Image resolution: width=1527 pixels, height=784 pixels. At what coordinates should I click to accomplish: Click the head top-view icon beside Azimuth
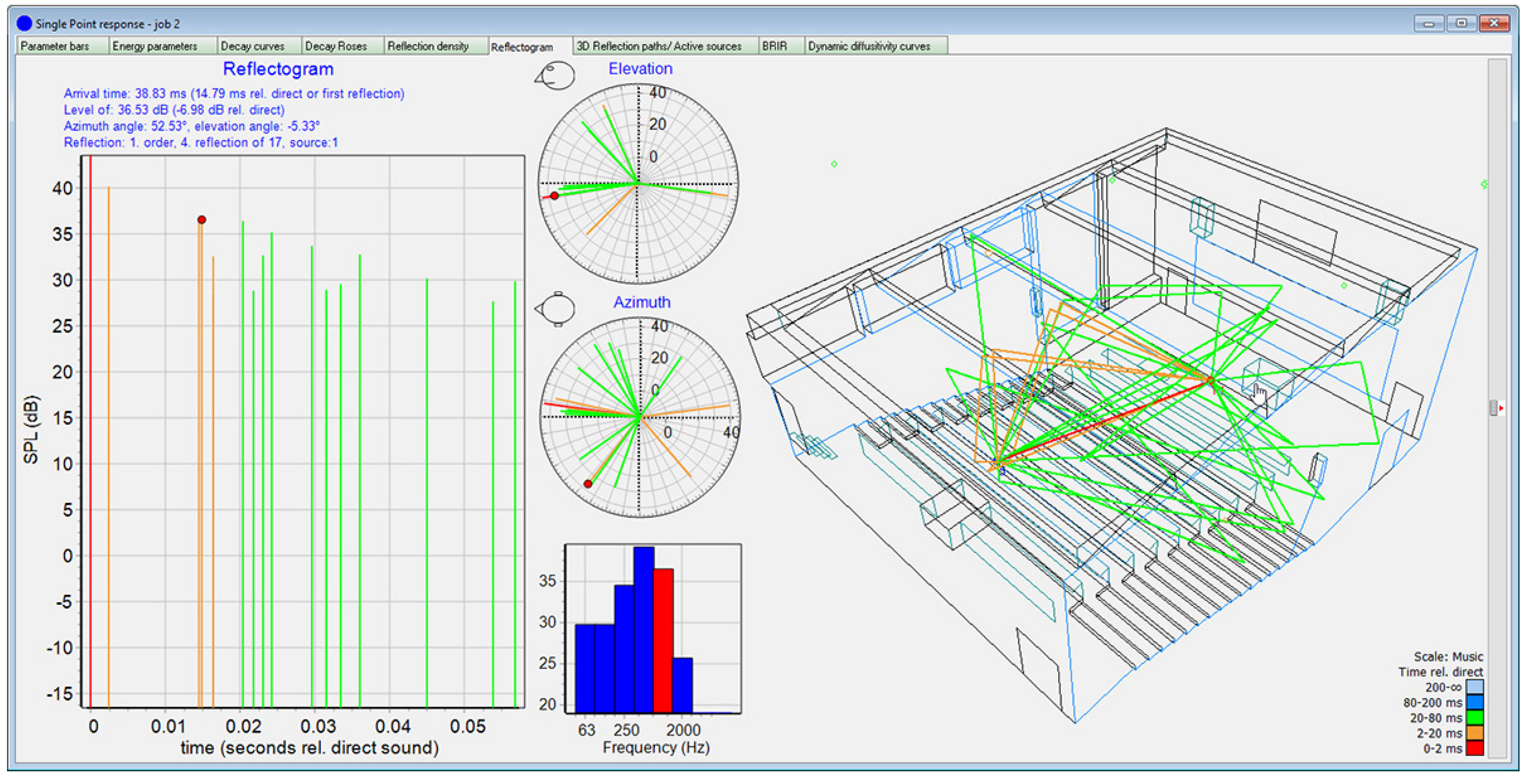[556, 309]
